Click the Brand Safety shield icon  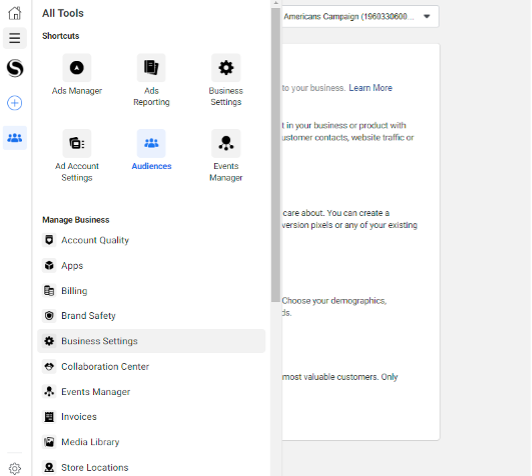coord(49,316)
